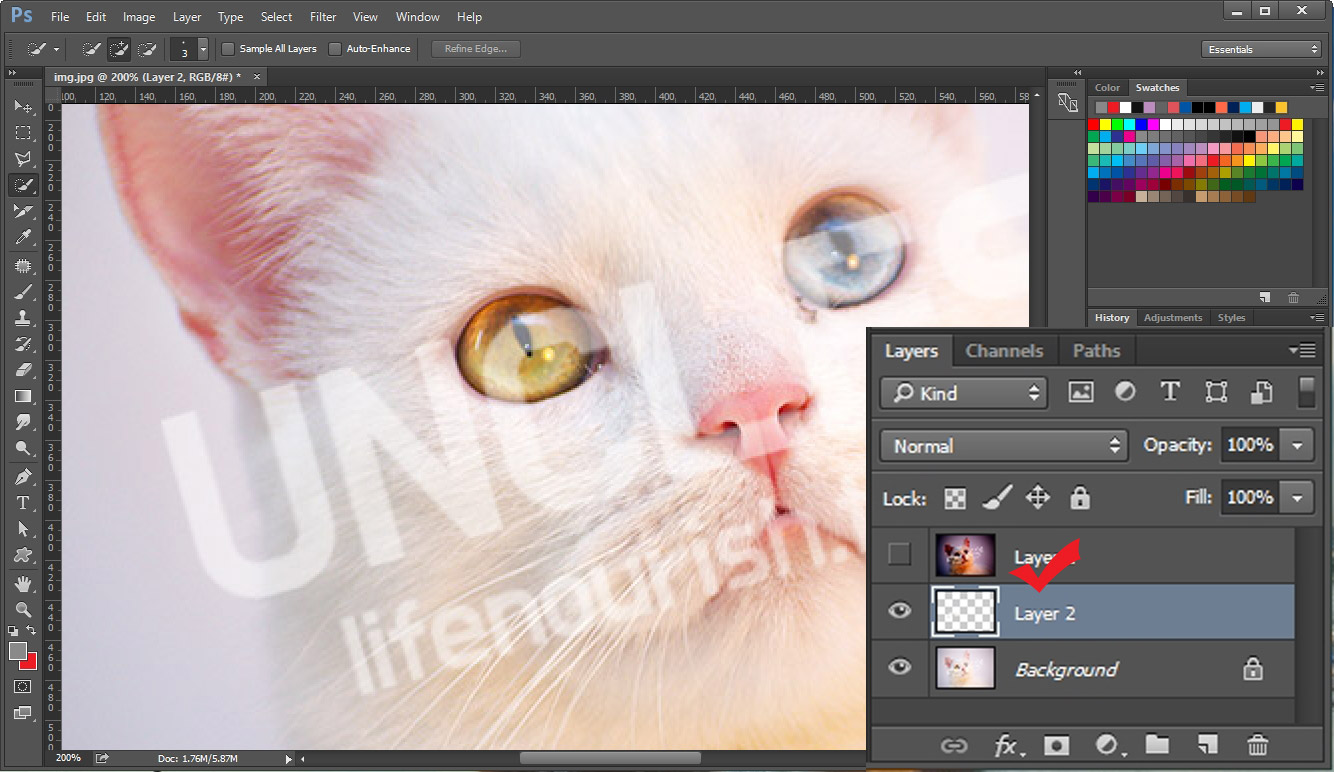Image resolution: width=1334 pixels, height=772 pixels.
Task: Open the Filter menu
Action: (323, 17)
